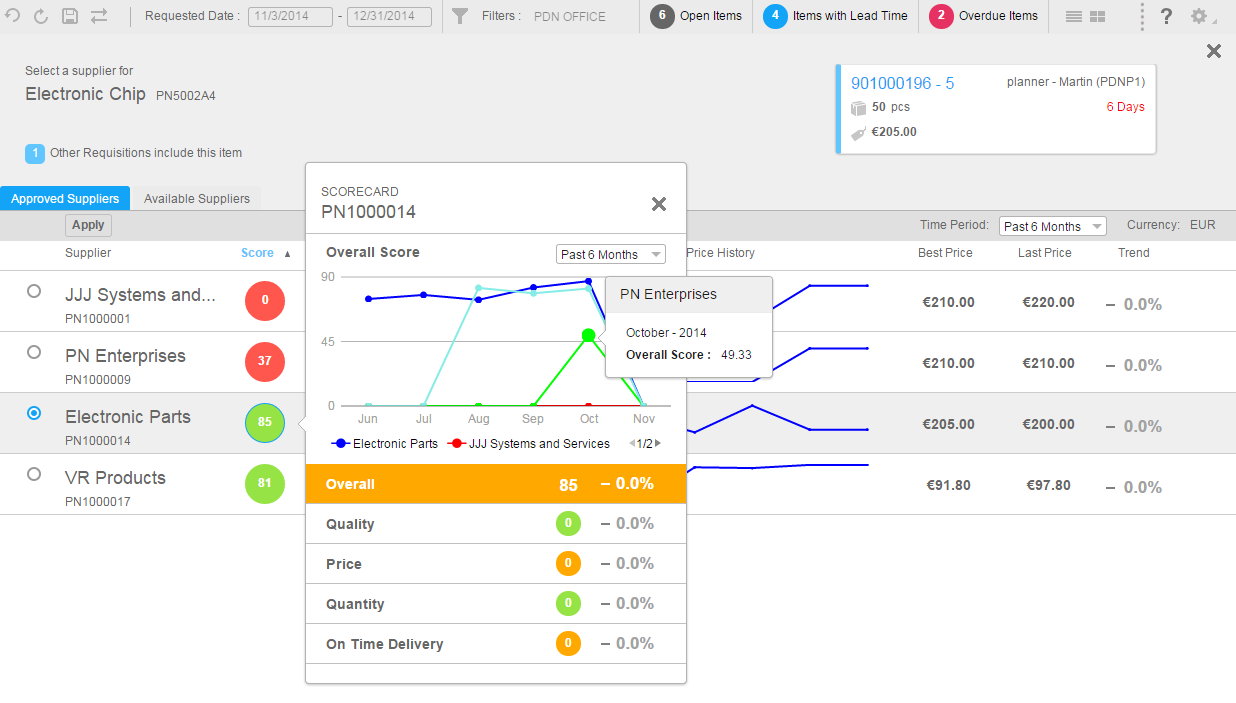1236x703 pixels.
Task: Open settings gear icon
Action: click(1199, 16)
